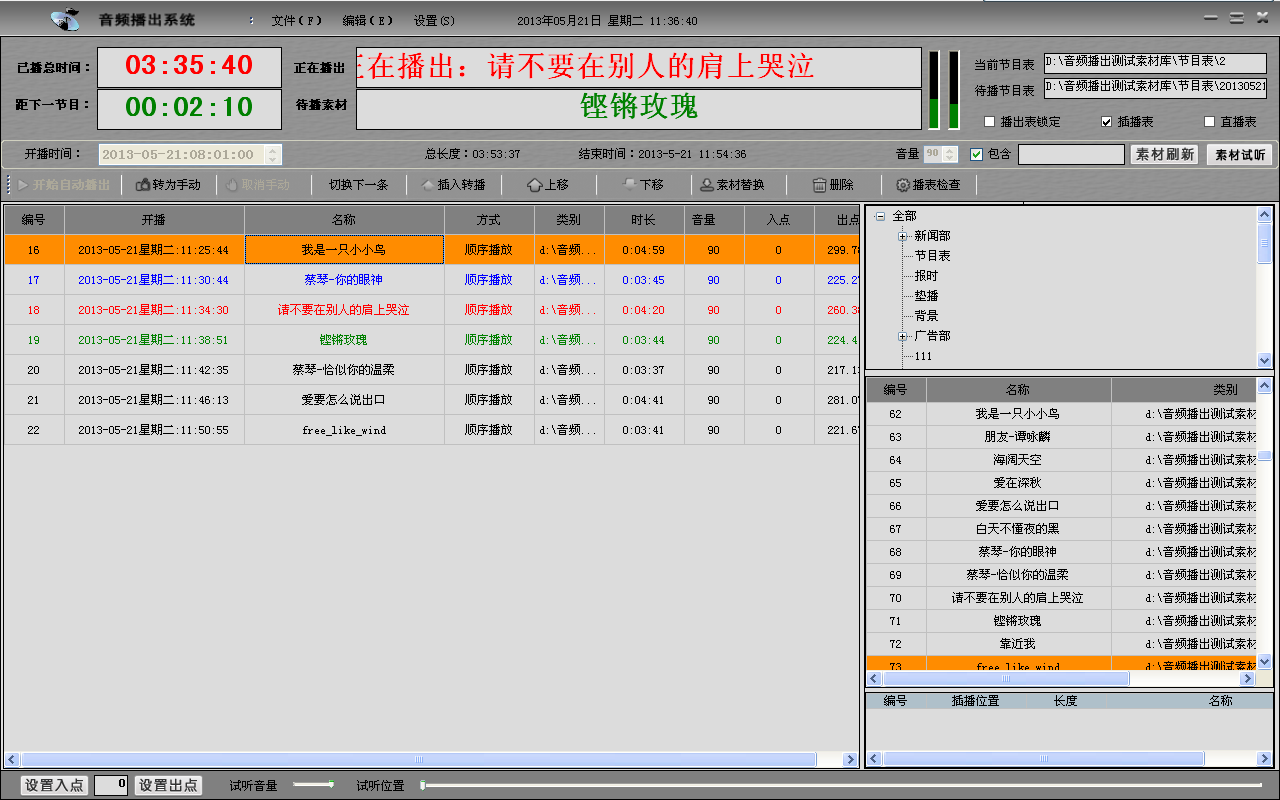The height and width of the screenshot is (800, 1280).
Task: Click the 转为手动 (switch to manual) toolbar icon
Action: coord(143,185)
